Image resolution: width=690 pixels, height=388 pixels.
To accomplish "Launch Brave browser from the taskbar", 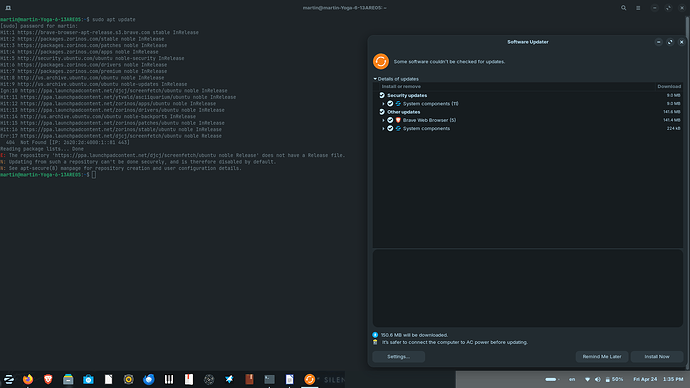I will pos(48,379).
